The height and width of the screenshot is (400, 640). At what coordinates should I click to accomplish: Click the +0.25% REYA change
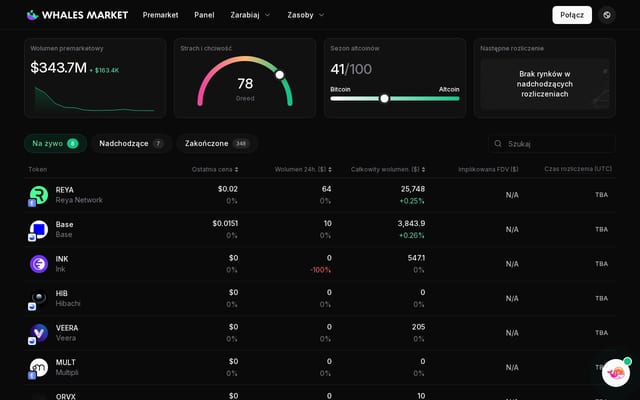412,201
